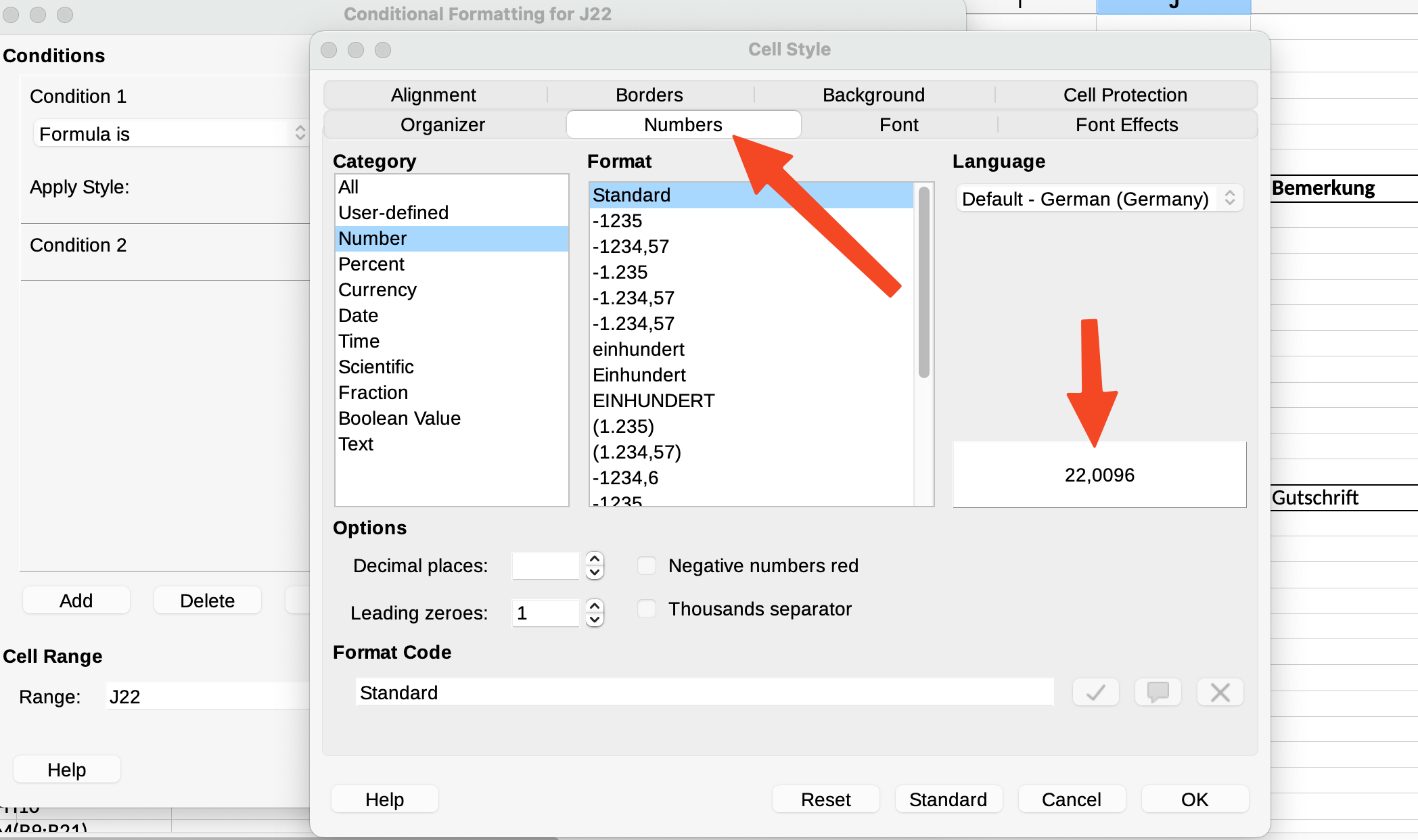Viewport: 1418px width, 840px height.
Task: Click the Format Code input field
Action: click(x=704, y=693)
